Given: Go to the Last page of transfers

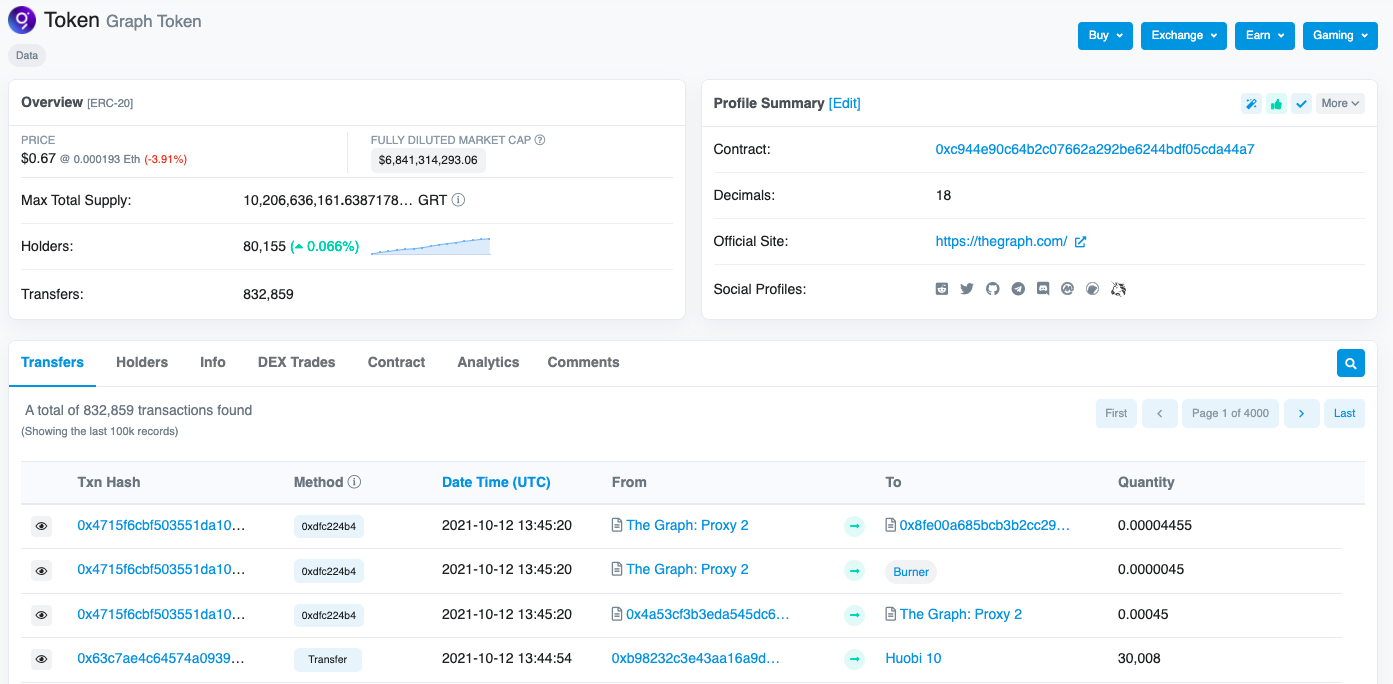Looking at the screenshot, I should click(x=1344, y=413).
